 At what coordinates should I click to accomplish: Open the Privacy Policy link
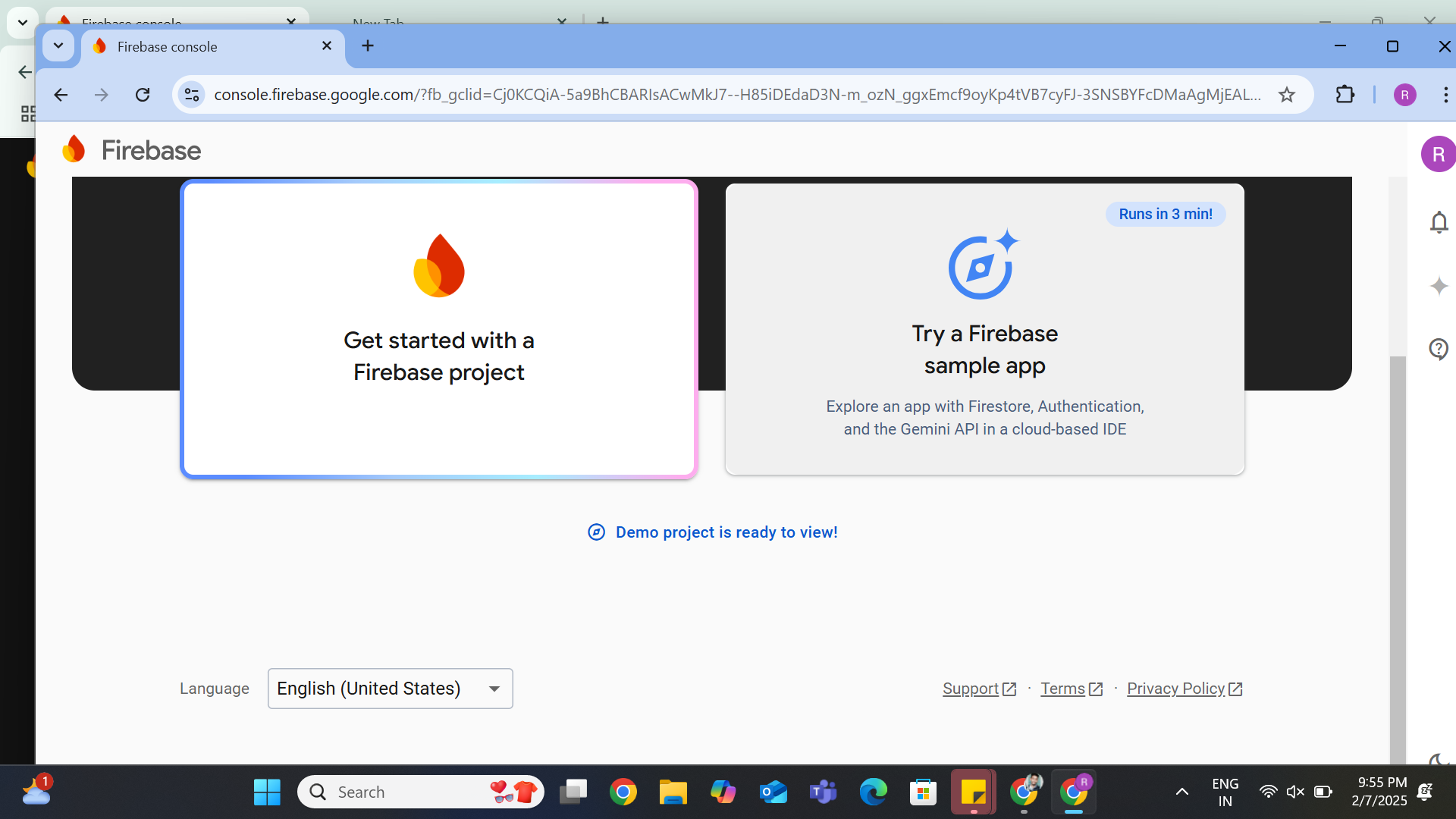[x=1185, y=689]
